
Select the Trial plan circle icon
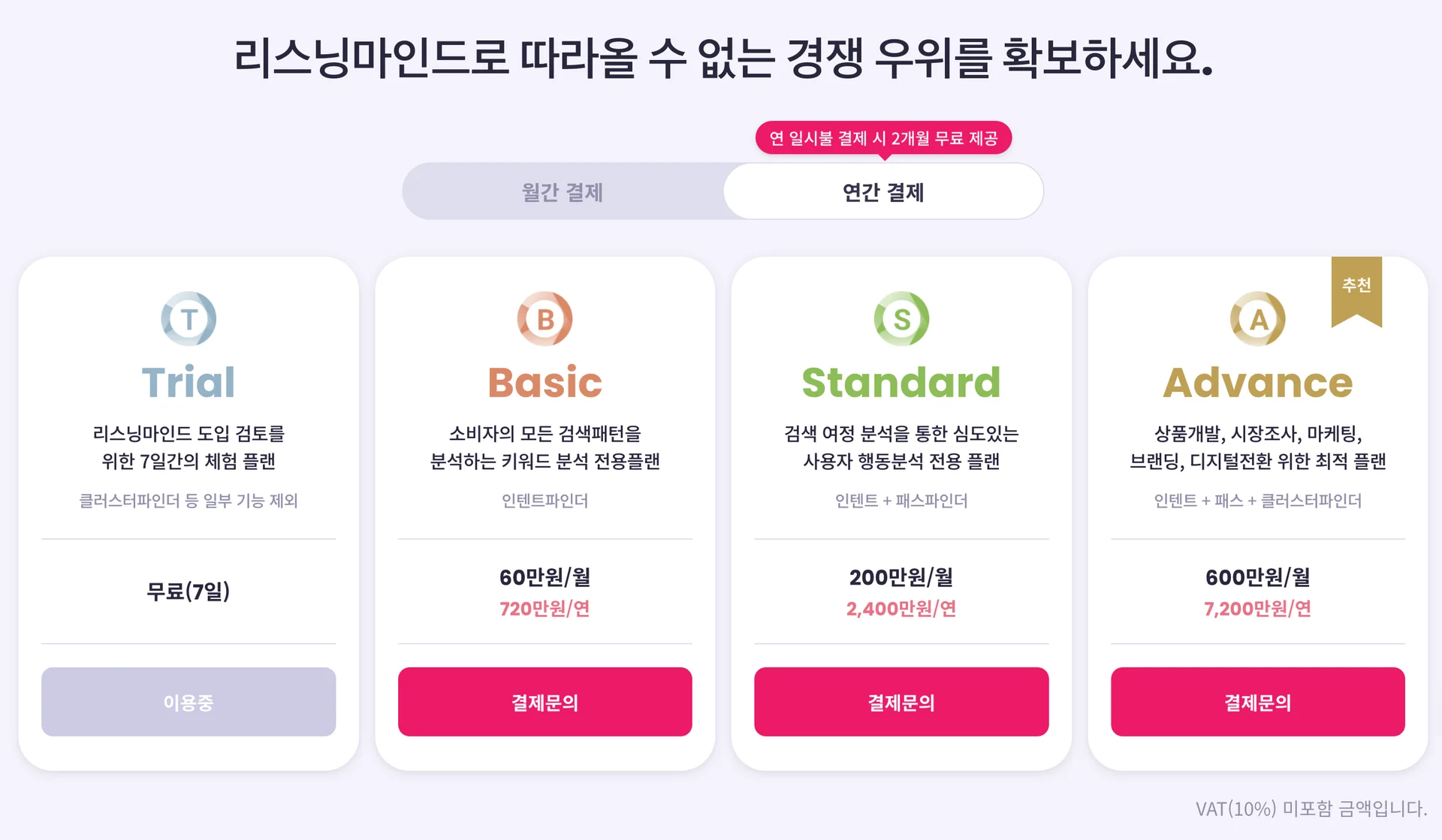coord(188,318)
